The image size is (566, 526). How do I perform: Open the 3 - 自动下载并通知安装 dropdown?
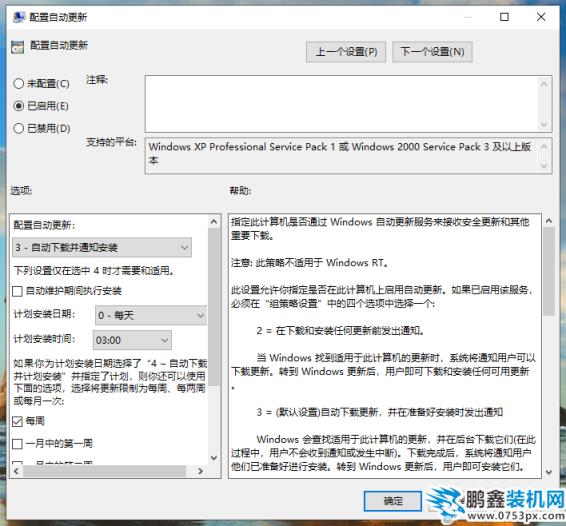(102, 247)
